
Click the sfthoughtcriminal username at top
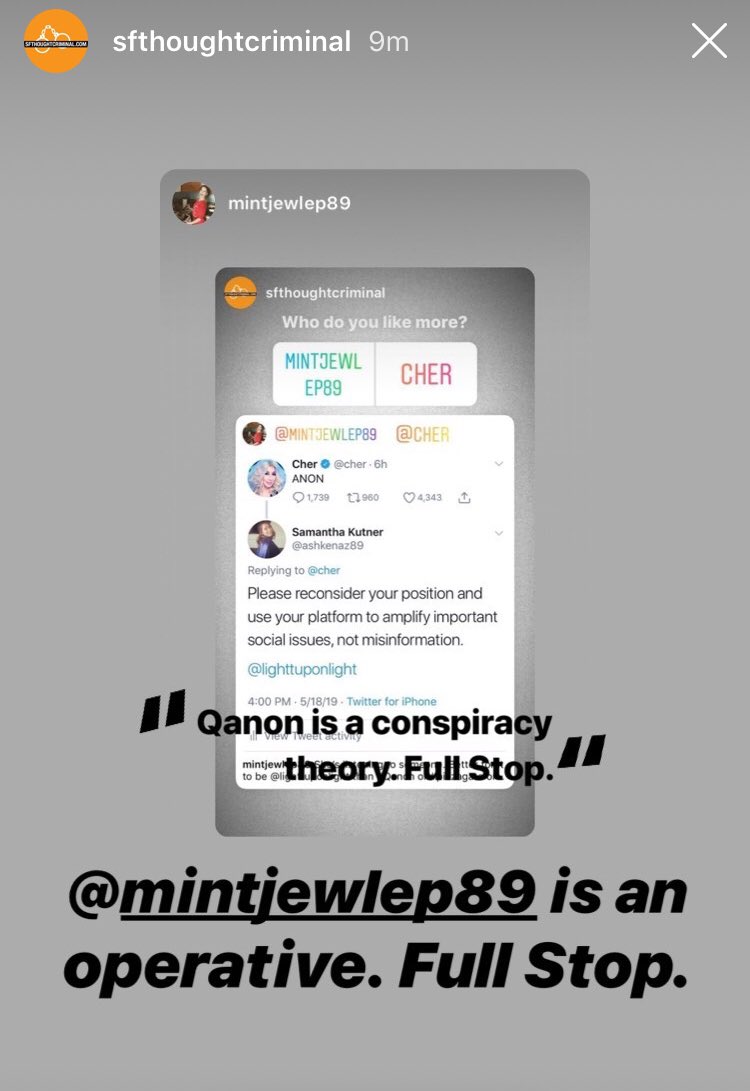(x=232, y=42)
